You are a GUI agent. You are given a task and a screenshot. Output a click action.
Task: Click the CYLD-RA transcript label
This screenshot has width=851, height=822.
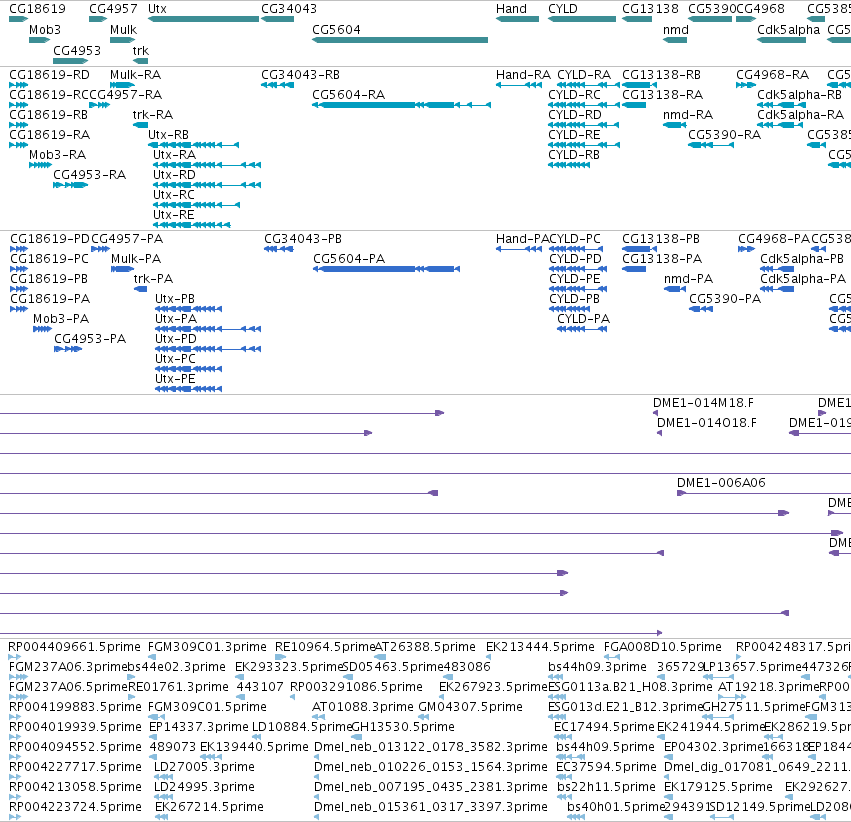click(x=584, y=75)
